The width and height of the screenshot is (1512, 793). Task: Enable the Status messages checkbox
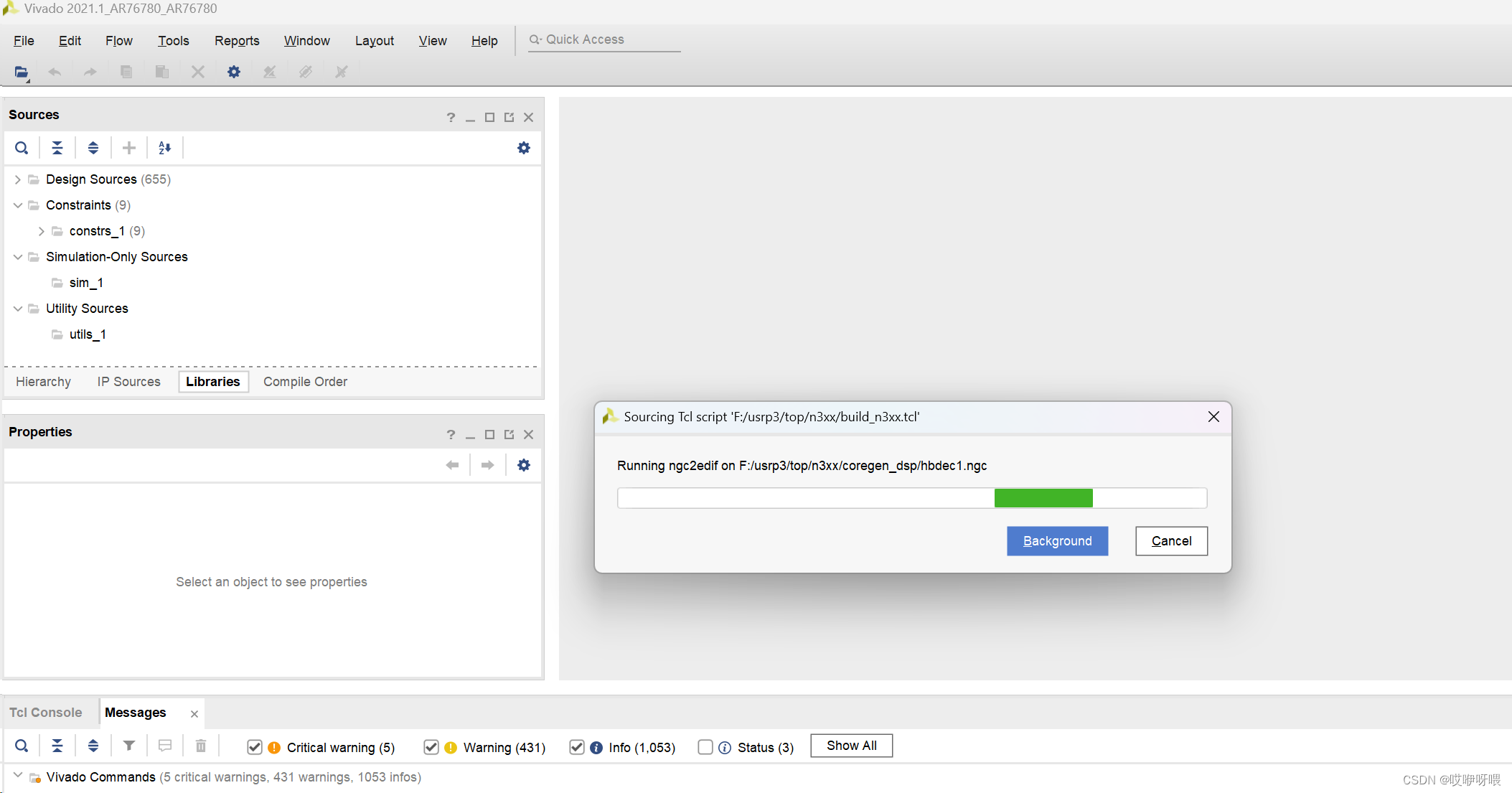point(705,747)
